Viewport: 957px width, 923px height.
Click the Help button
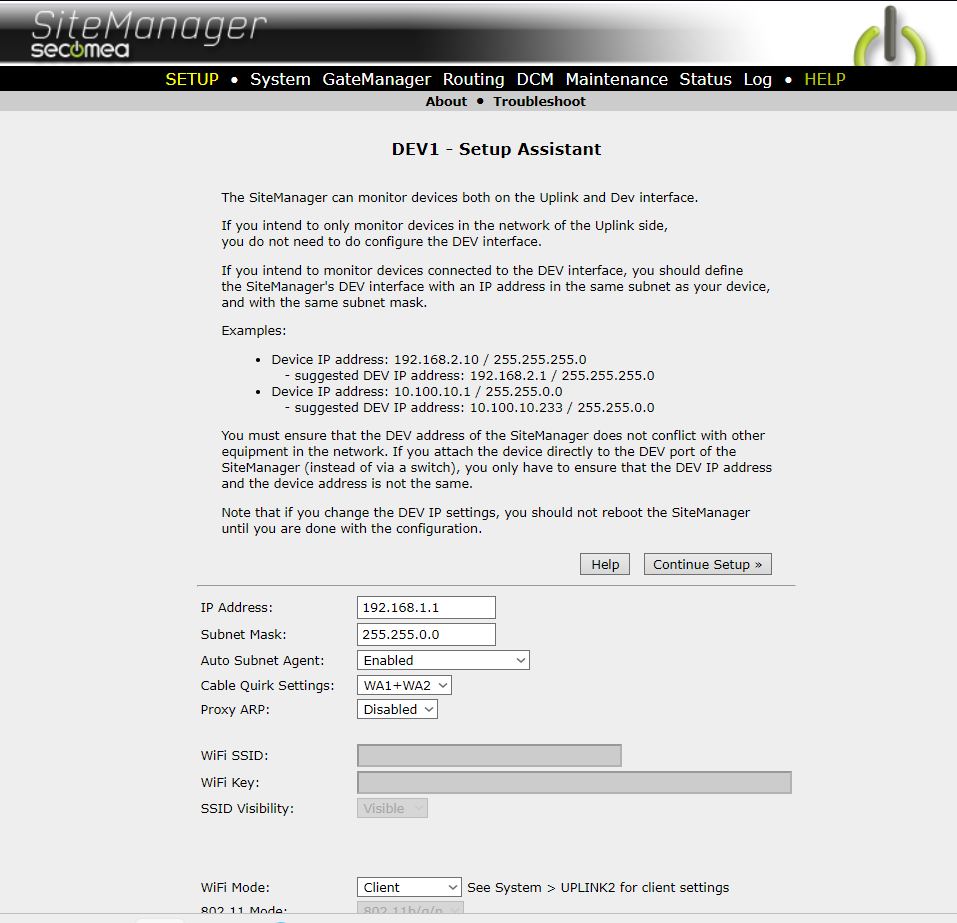coord(605,564)
